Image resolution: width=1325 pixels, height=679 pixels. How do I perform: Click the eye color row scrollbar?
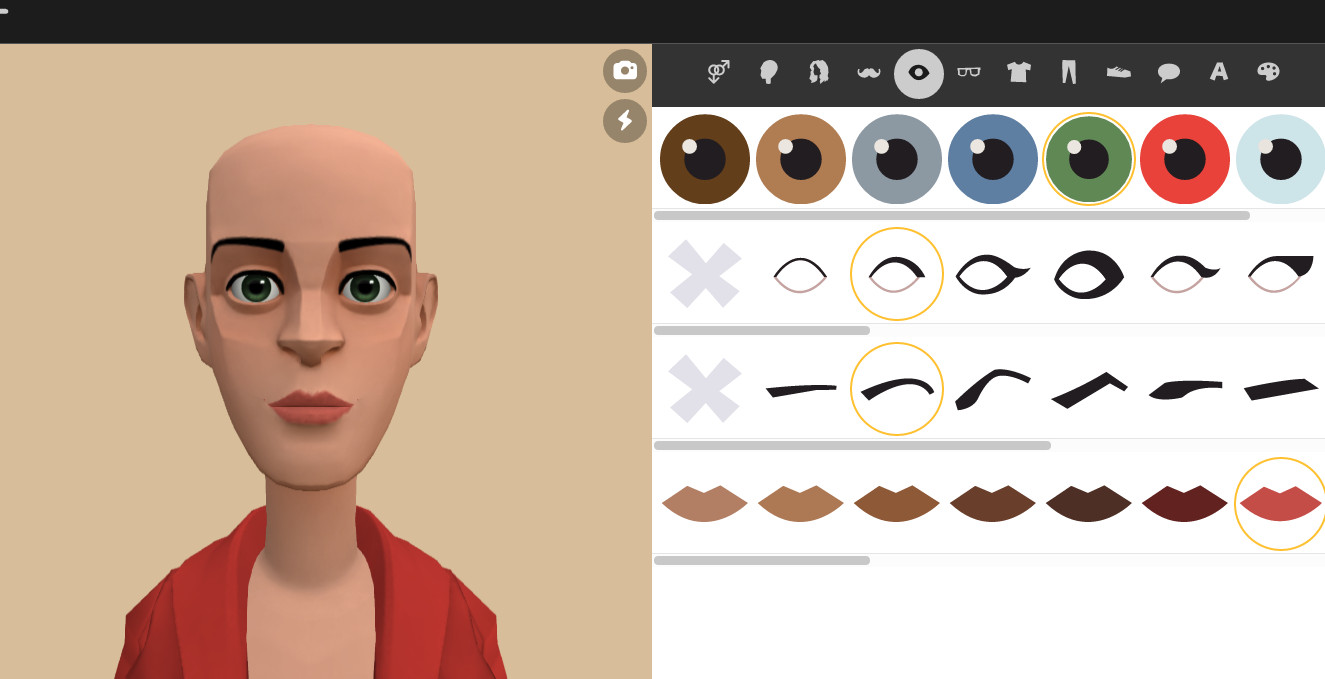coord(952,215)
